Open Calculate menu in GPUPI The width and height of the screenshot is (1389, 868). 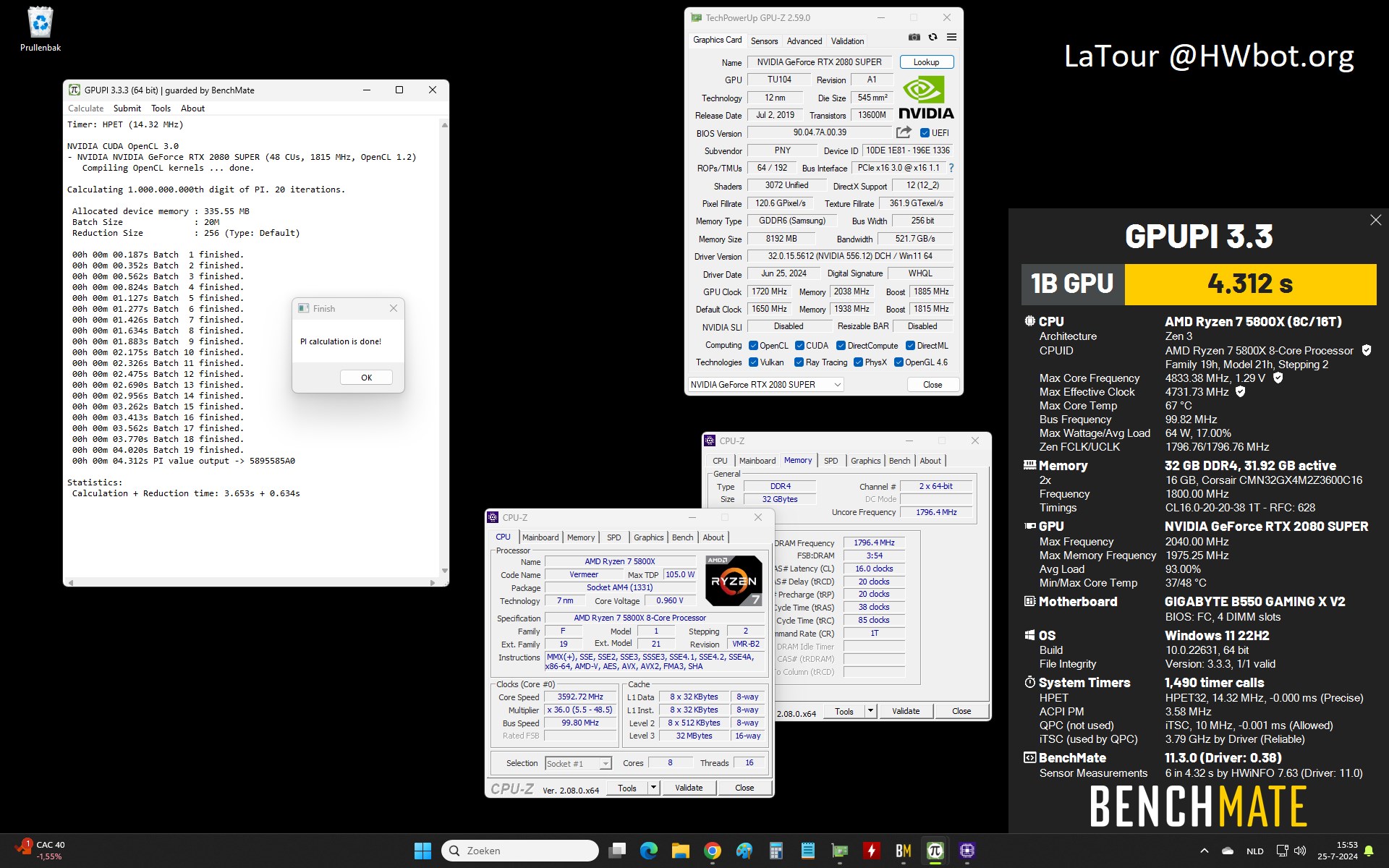click(x=85, y=109)
